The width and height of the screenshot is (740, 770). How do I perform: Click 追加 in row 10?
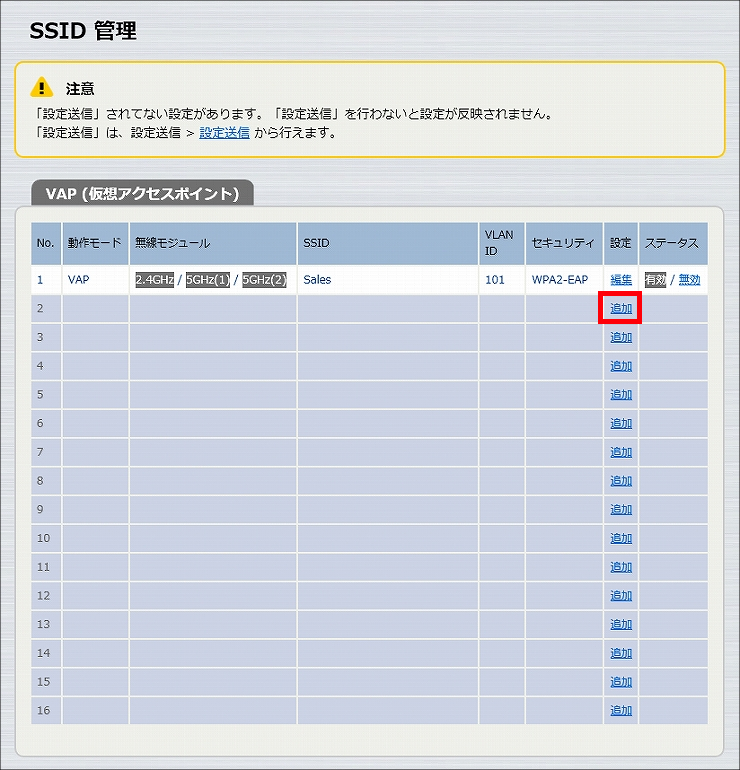(621, 538)
